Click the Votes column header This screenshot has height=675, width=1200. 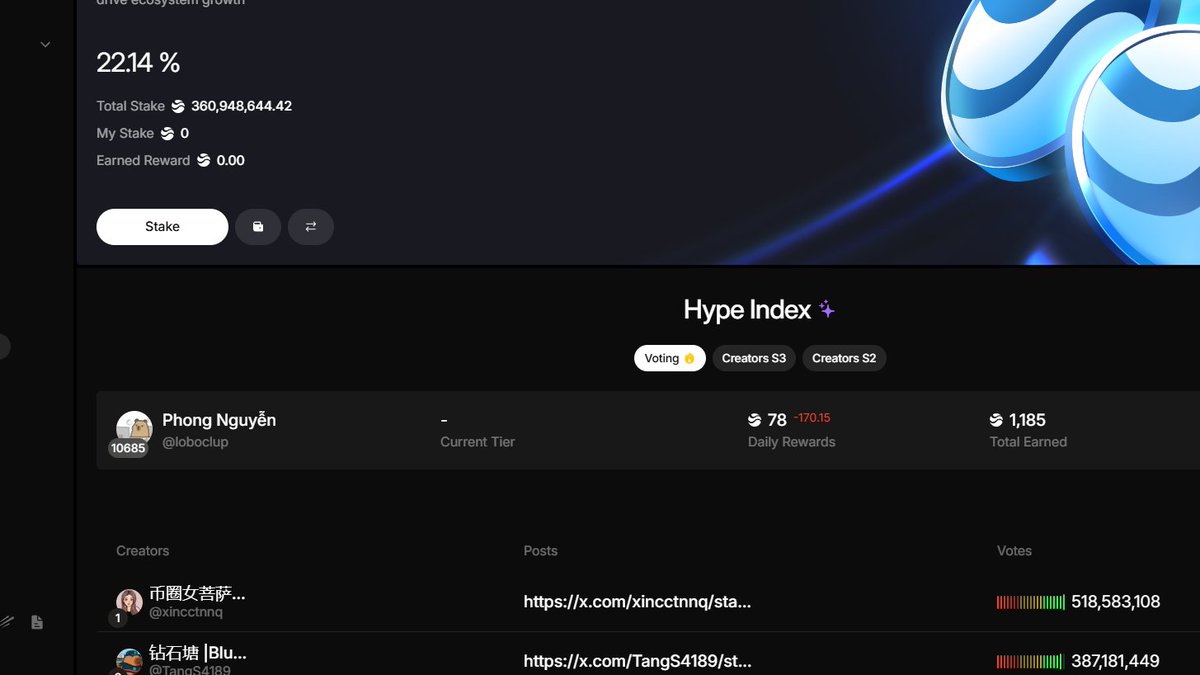point(1014,551)
